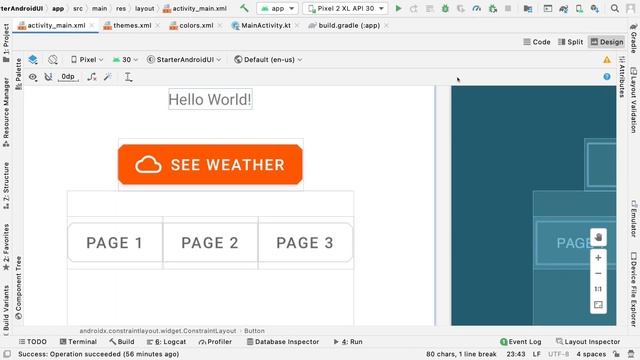Run the app with the green play button
Image resolution: width=640 pixels, height=360 pixels.
click(399, 8)
